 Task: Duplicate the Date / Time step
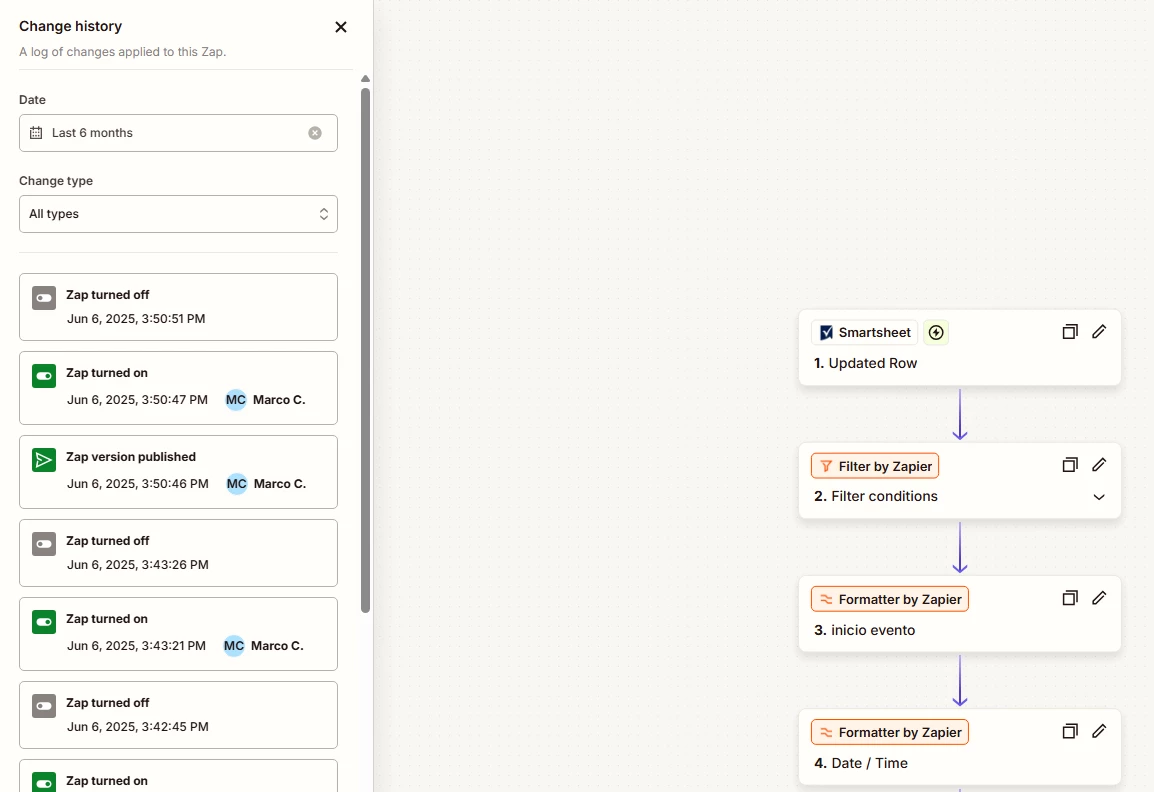click(x=1070, y=732)
